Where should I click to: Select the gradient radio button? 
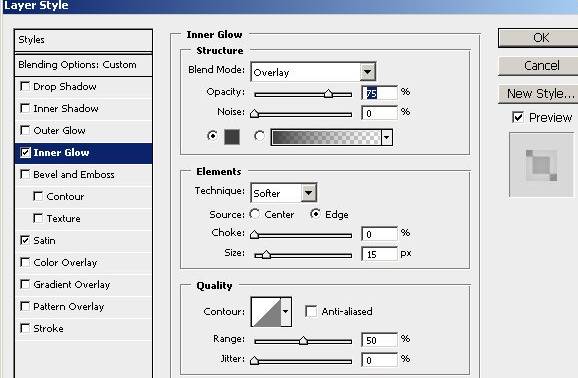pyautogui.click(x=260, y=136)
